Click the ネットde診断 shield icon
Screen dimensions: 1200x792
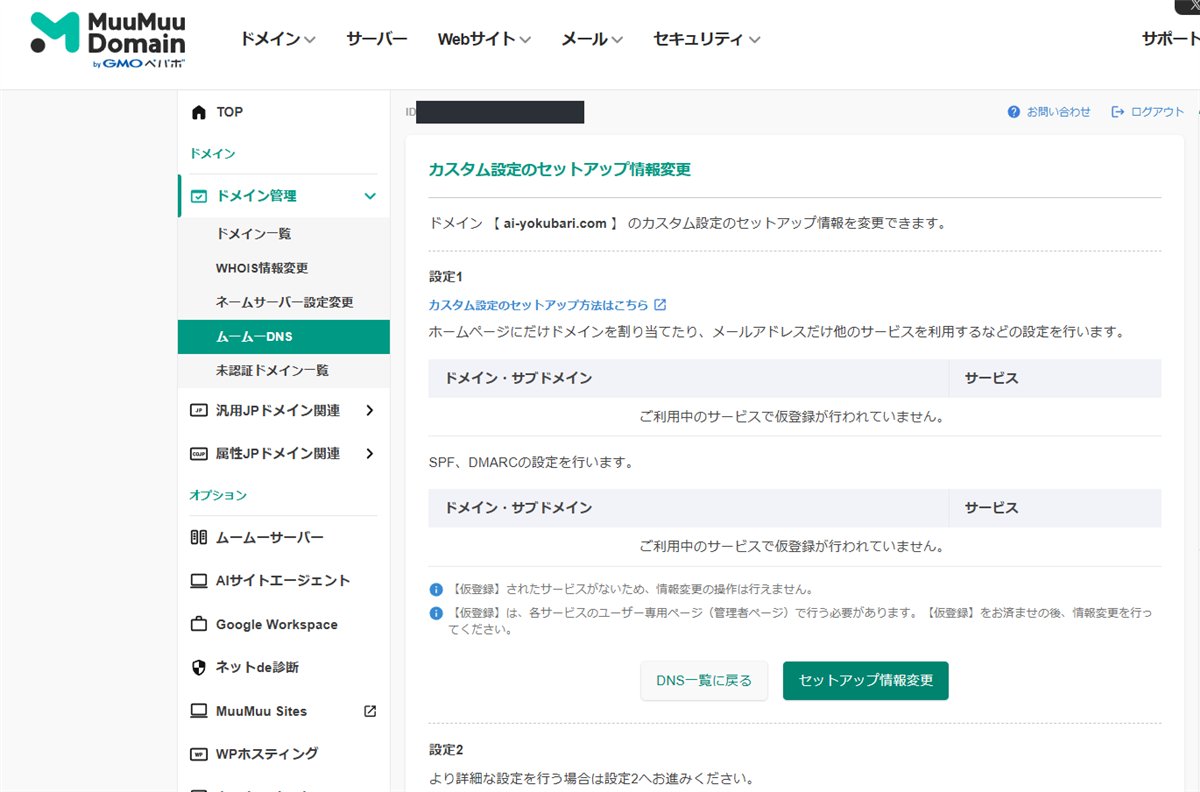198,667
